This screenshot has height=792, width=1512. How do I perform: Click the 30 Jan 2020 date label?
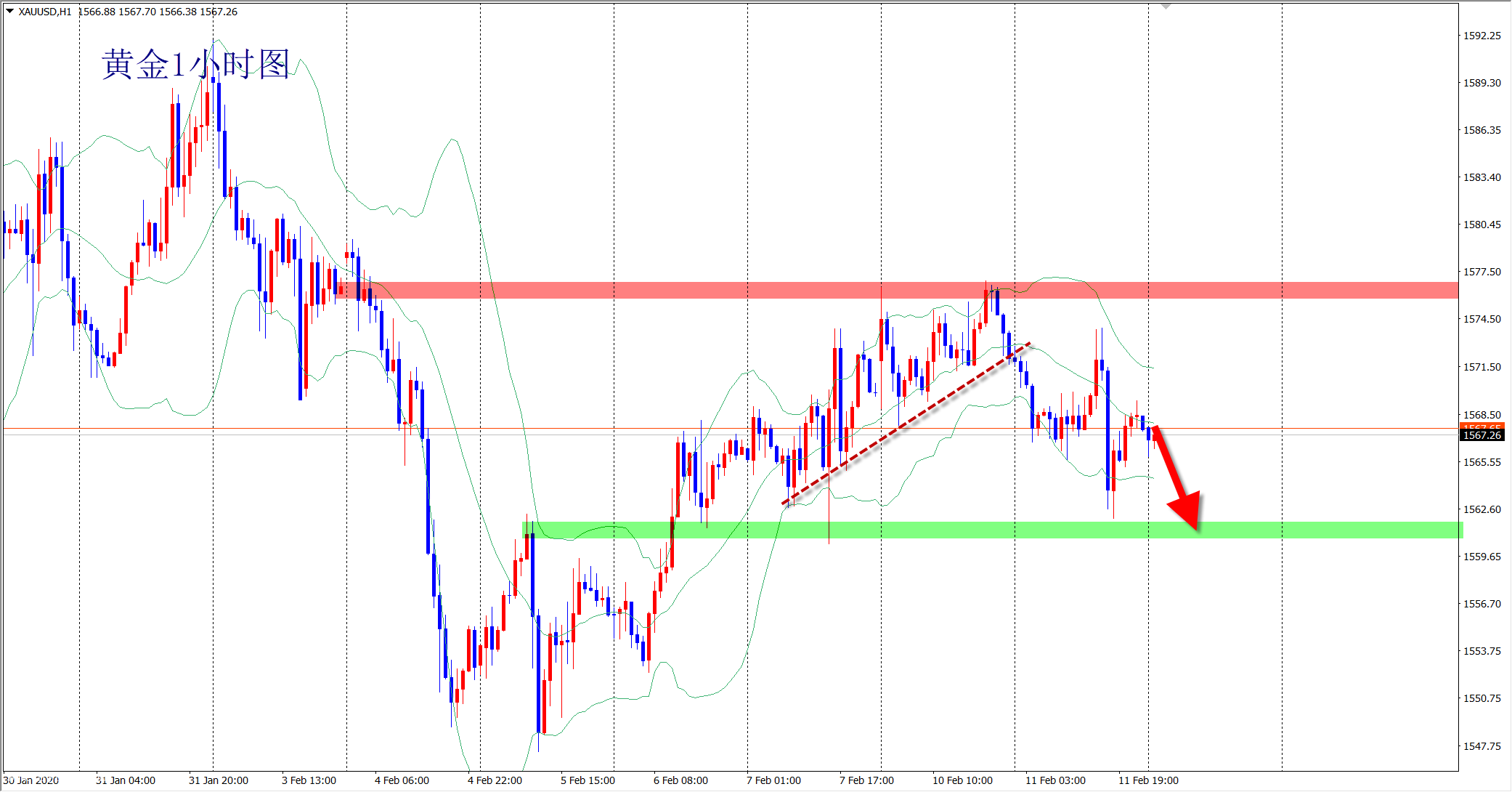(31, 780)
